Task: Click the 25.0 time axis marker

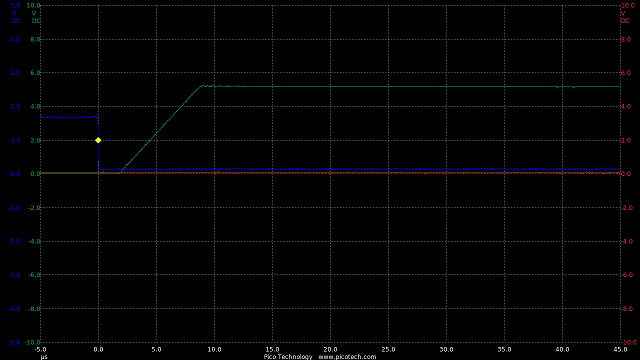Action: 388,349
